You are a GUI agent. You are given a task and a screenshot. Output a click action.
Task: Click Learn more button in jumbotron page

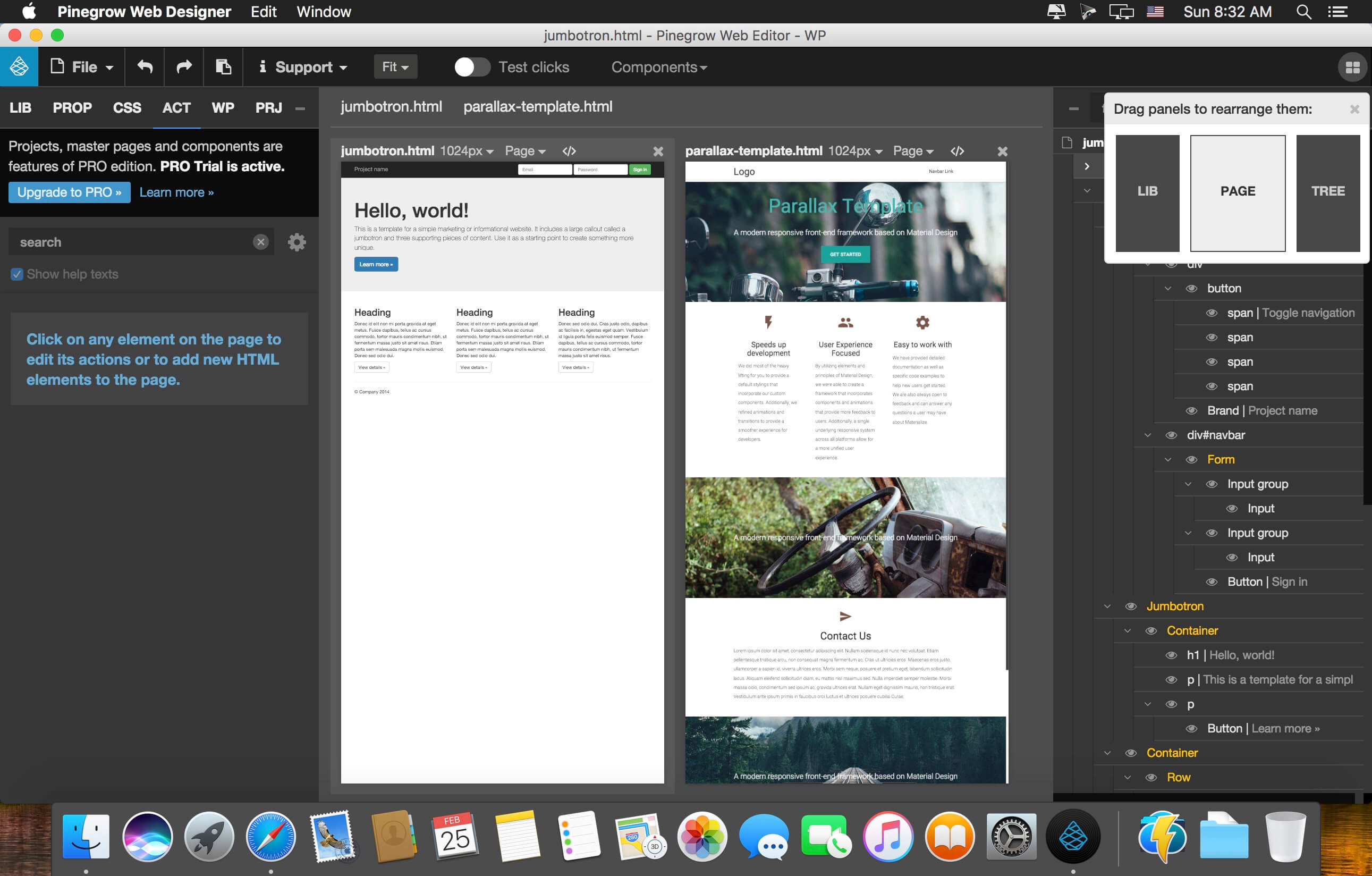coord(376,265)
